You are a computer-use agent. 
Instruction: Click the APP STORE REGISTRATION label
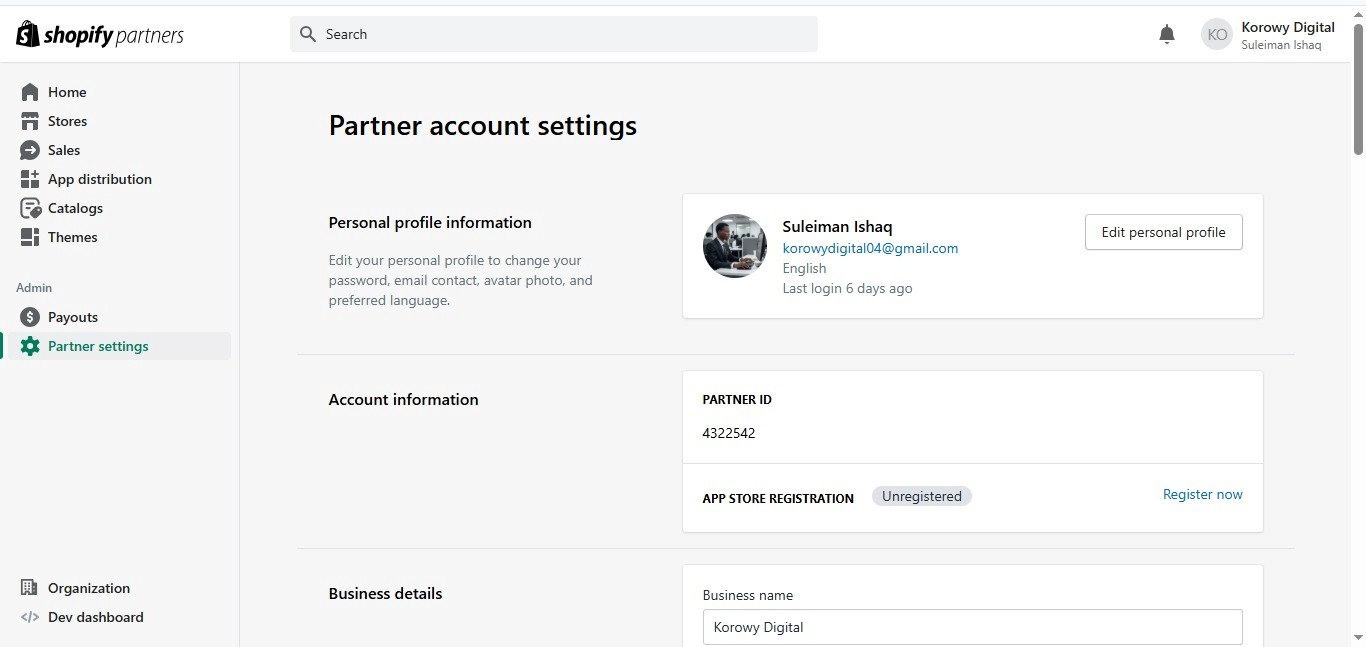coord(778,498)
